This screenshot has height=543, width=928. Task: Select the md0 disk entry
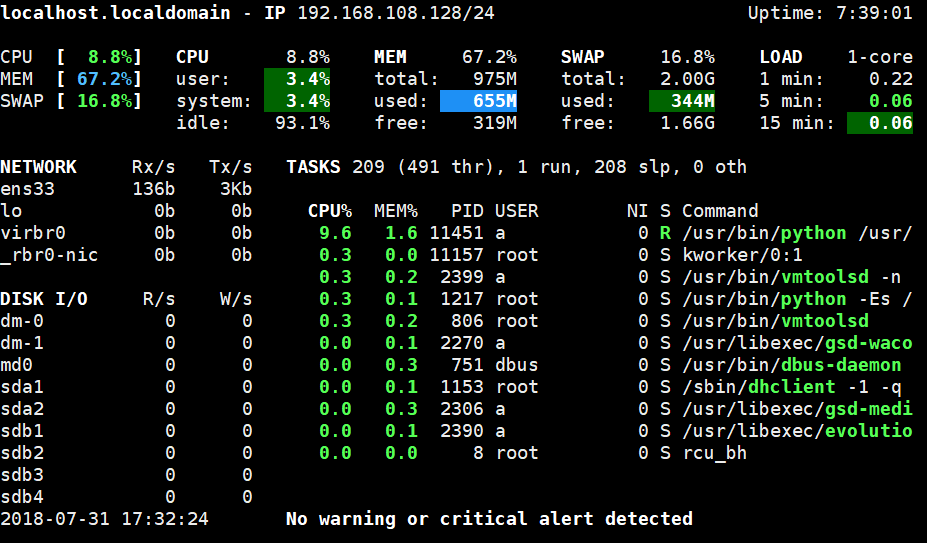pos(18,365)
